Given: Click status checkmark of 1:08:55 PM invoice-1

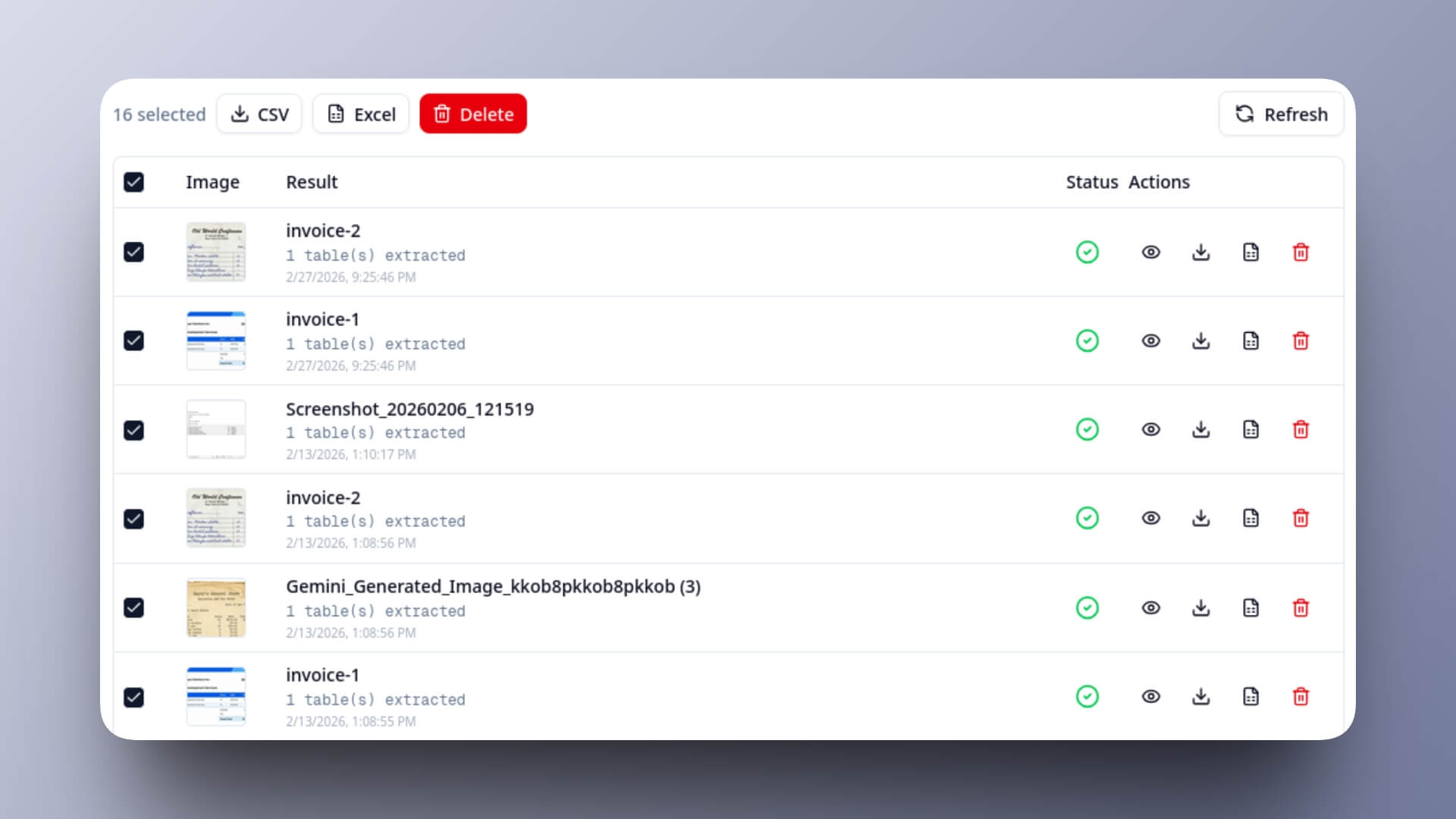Looking at the screenshot, I should [1087, 696].
